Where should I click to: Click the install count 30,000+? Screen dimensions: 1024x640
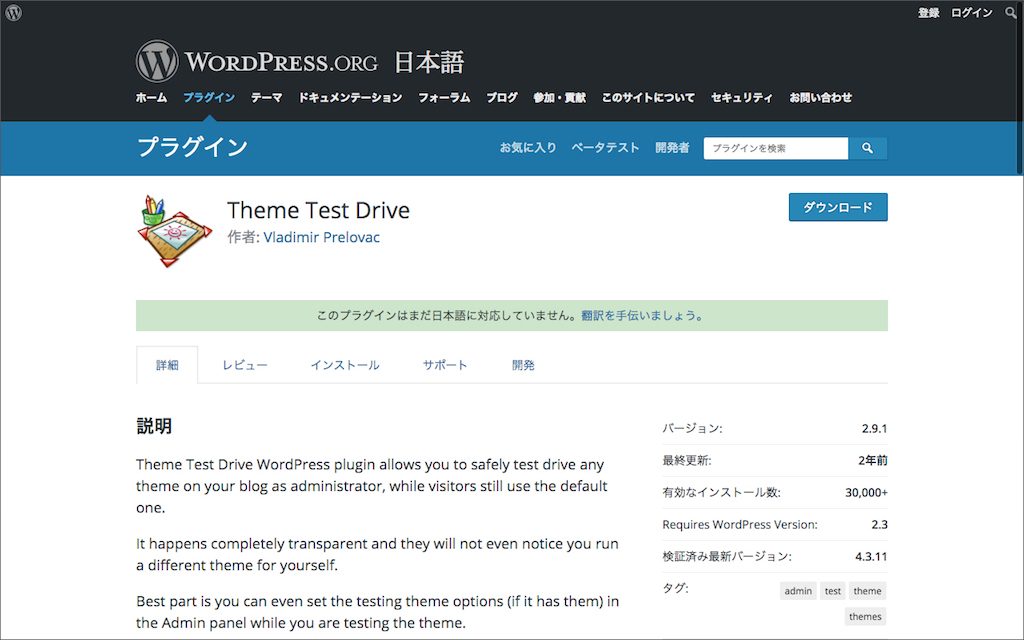click(867, 492)
